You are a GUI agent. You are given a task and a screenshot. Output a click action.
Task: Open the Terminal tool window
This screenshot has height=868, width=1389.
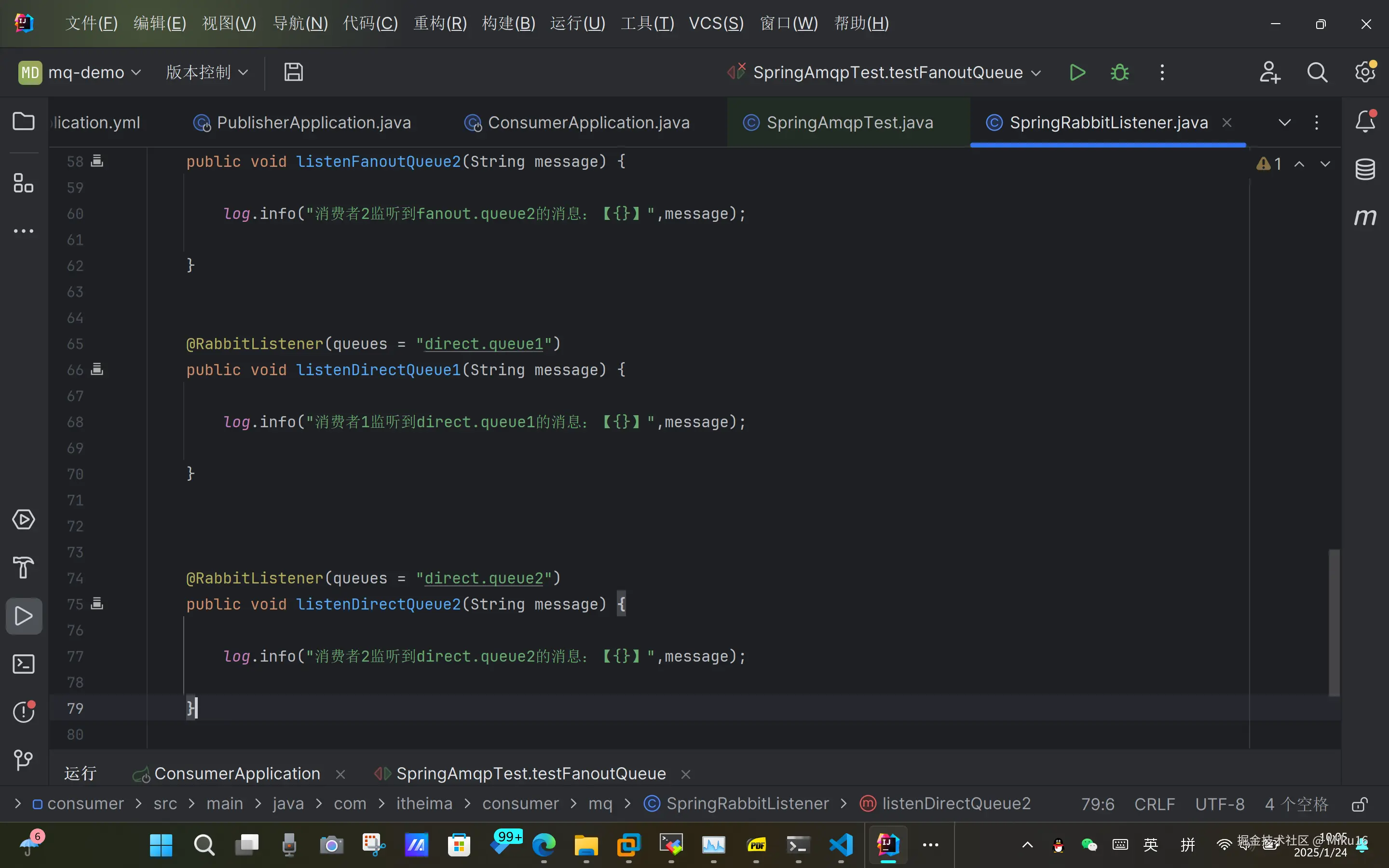pyautogui.click(x=24, y=664)
